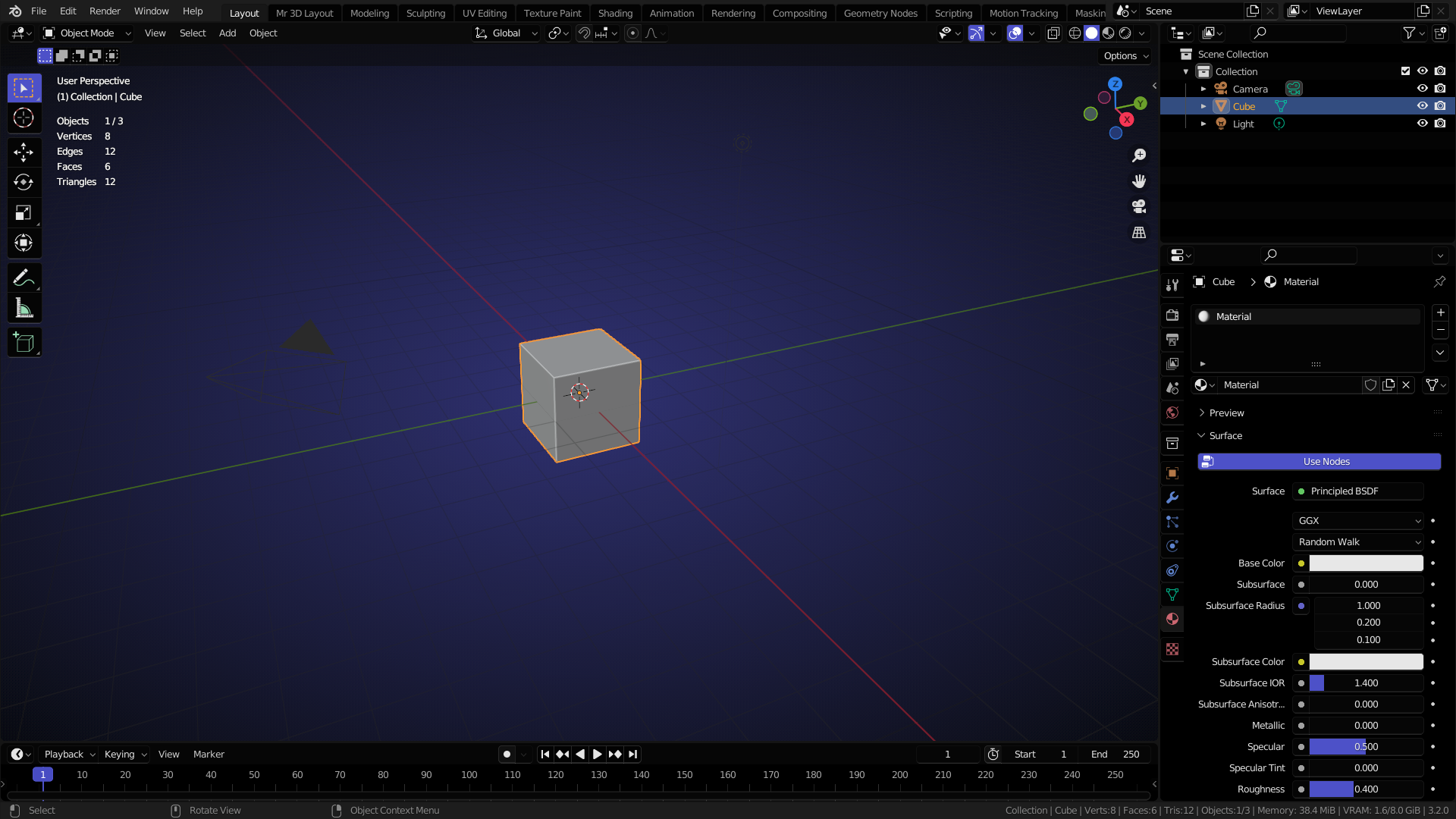This screenshot has height=819, width=1456.
Task: Select the Move tool
Action: click(x=24, y=152)
